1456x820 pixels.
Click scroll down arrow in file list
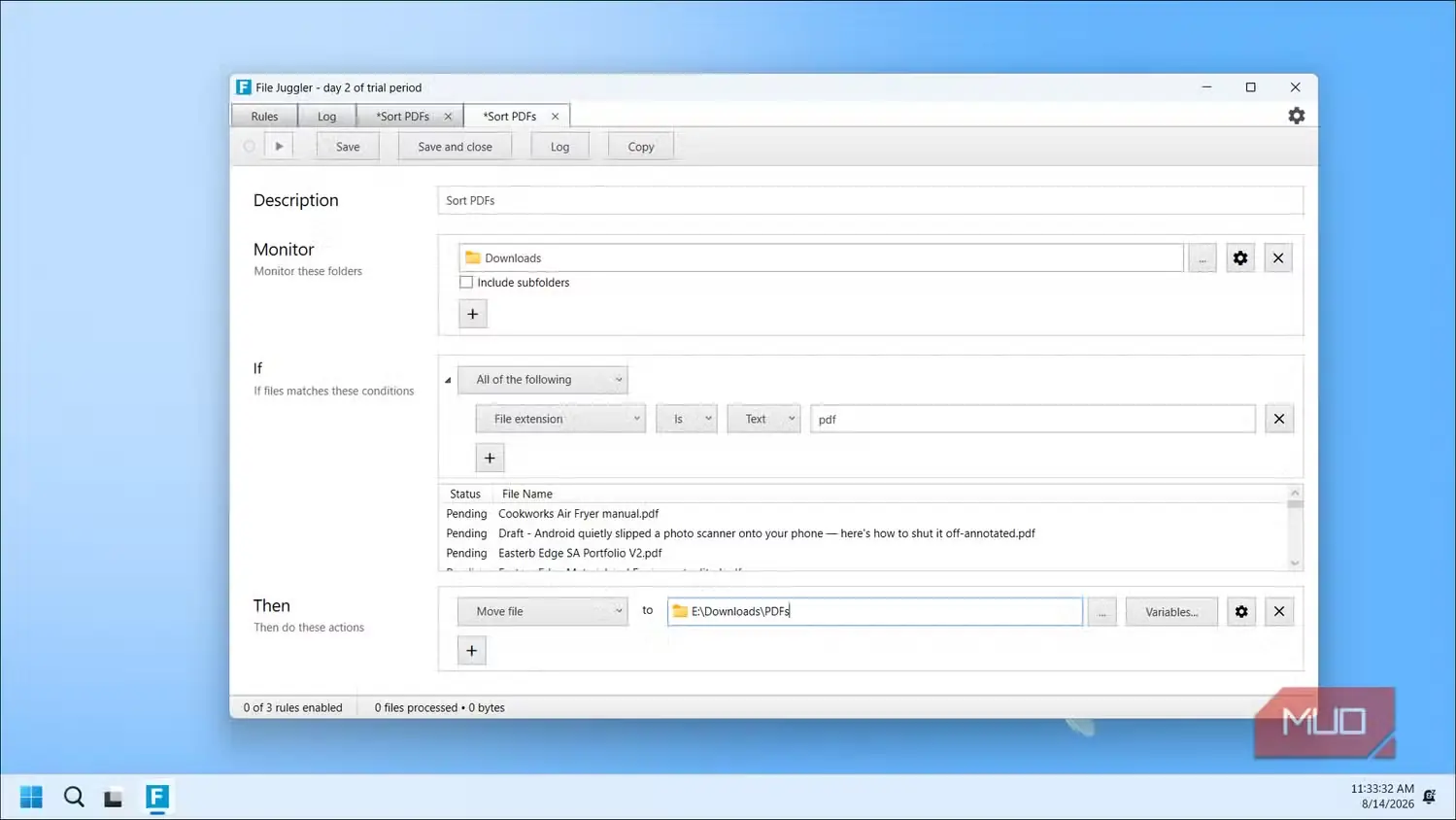[1294, 563]
